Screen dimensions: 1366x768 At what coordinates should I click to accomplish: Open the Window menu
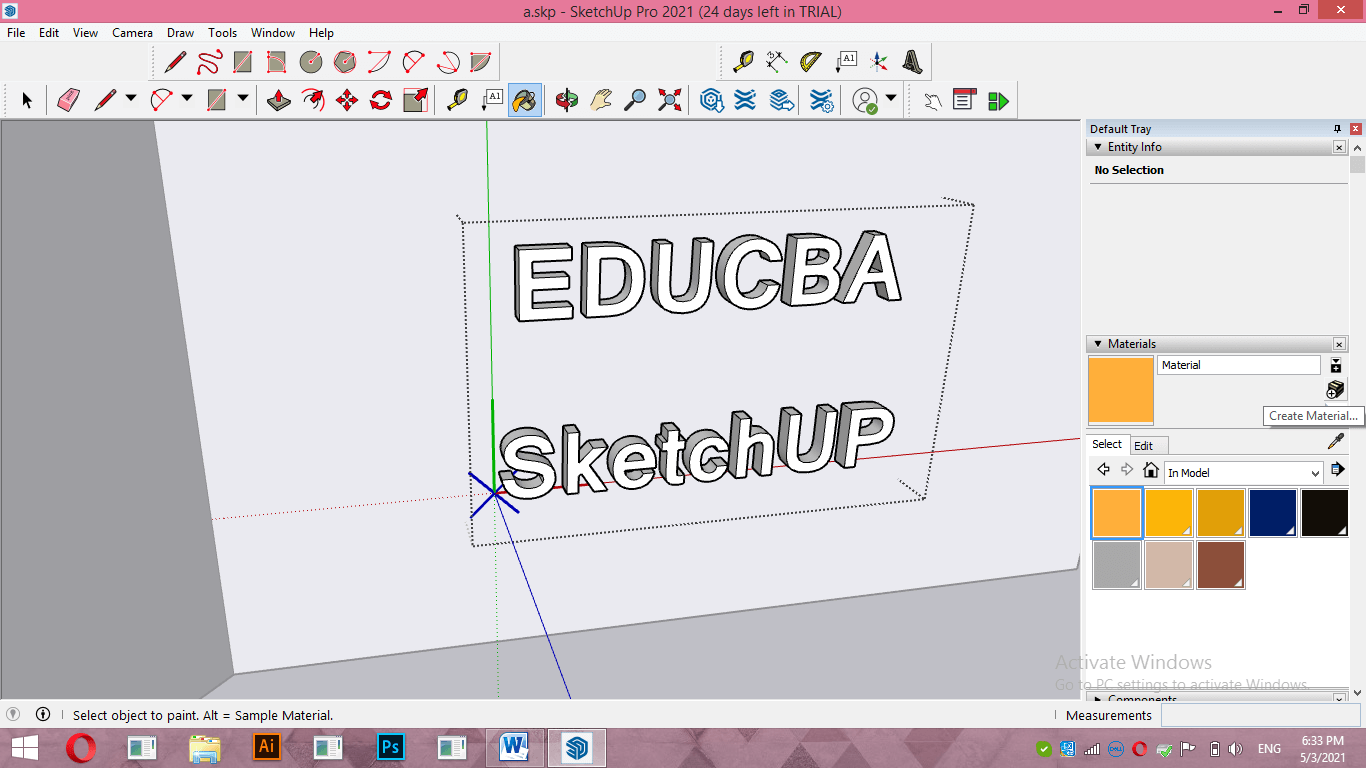[x=273, y=33]
